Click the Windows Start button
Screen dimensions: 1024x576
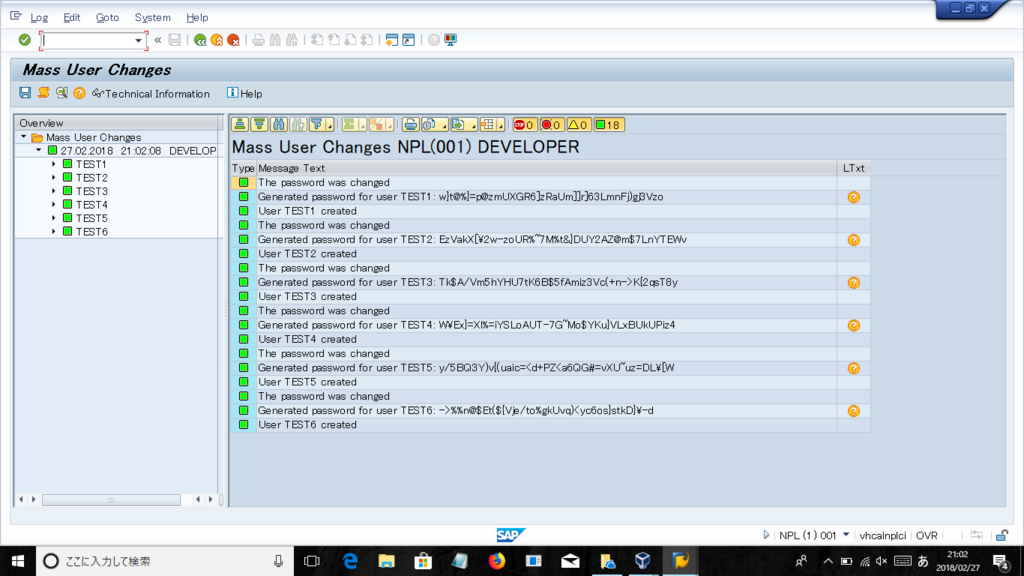18,561
